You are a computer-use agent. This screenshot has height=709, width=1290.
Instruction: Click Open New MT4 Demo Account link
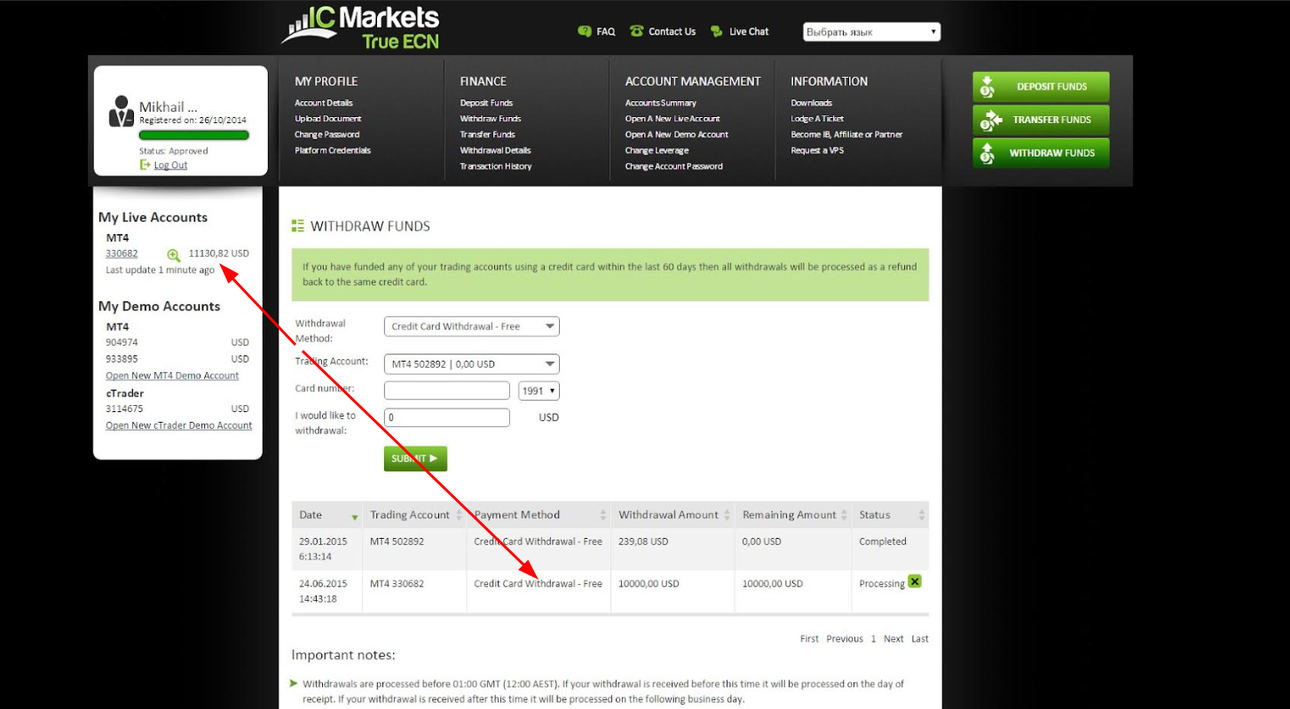click(x=172, y=376)
